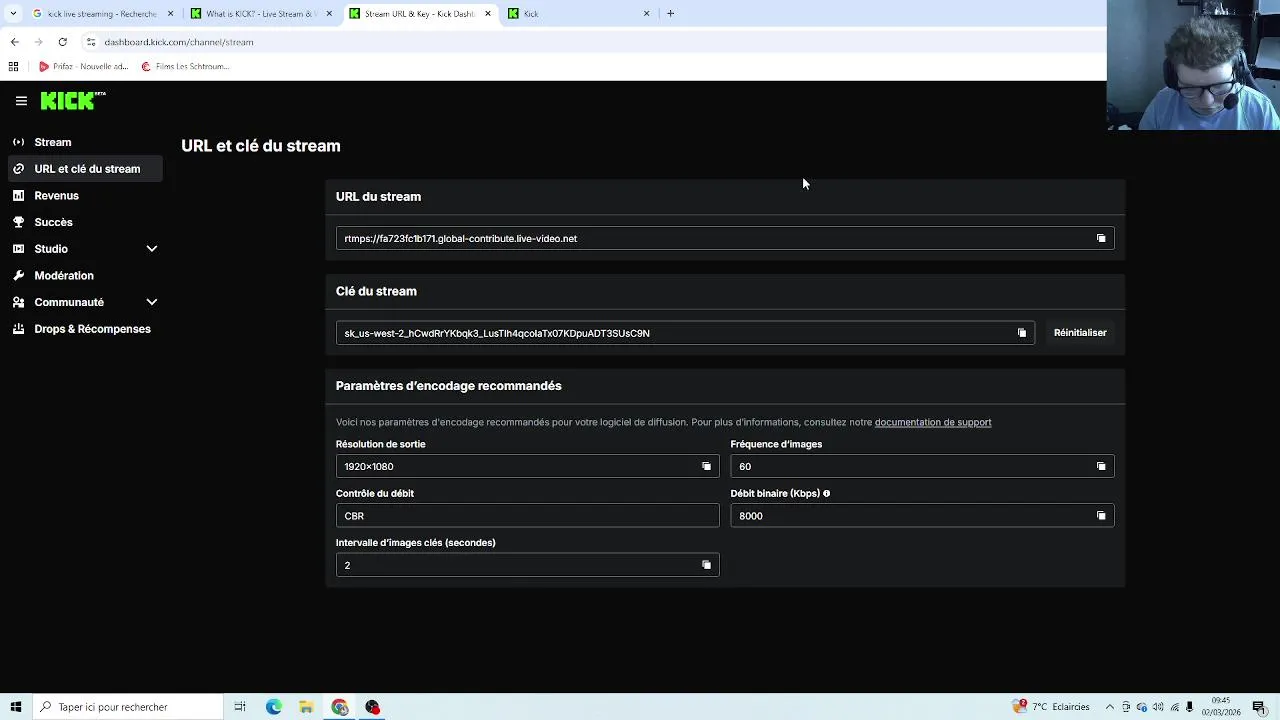Click the 'URL du stream' heading text
Screen dimensions: 1280x720
point(378,197)
